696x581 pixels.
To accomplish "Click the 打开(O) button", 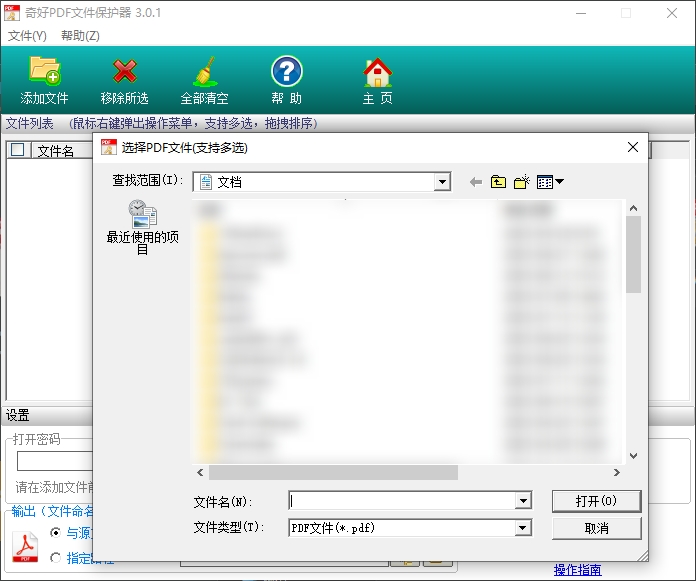I will pyautogui.click(x=597, y=501).
